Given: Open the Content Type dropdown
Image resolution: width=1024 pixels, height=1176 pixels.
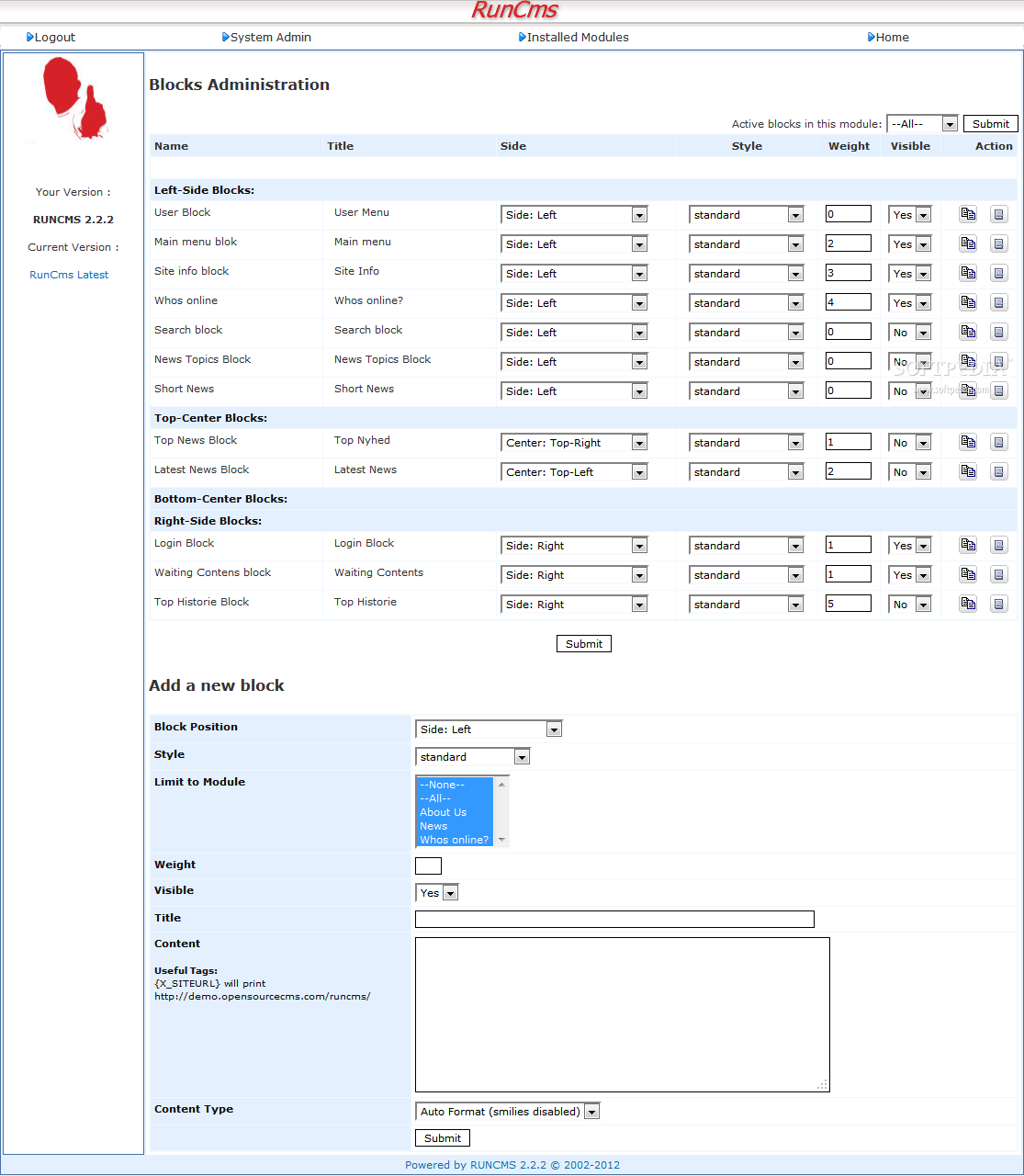Looking at the screenshot, I should 507,1112.
